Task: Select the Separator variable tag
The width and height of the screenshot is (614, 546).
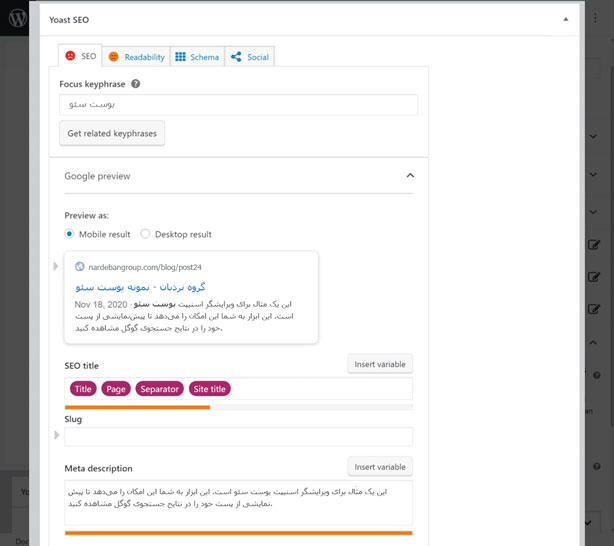Action: coord(159,389)
